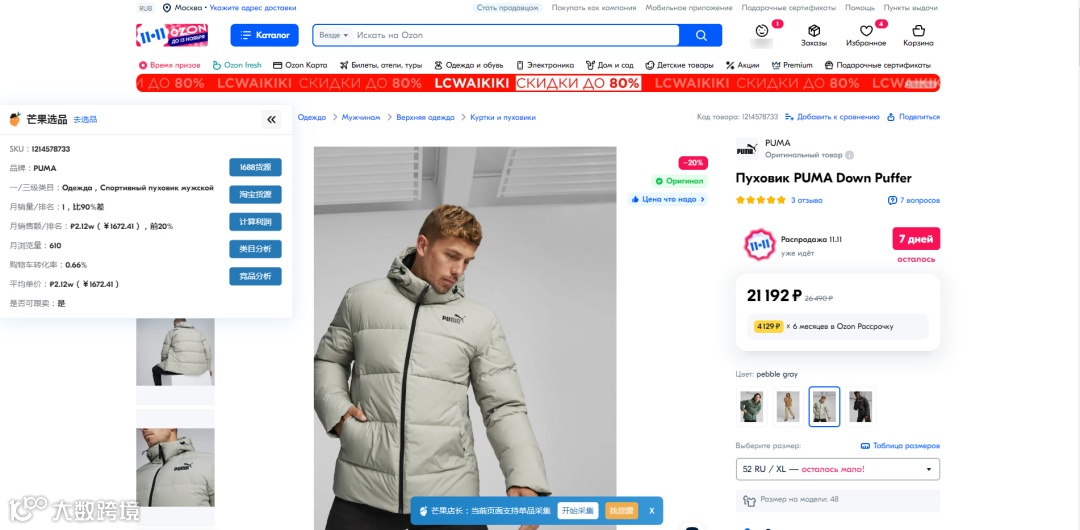Screen dimensions: 1080x530
Task: Open the profile smiley face icon
Action: [x=761, y=31]
